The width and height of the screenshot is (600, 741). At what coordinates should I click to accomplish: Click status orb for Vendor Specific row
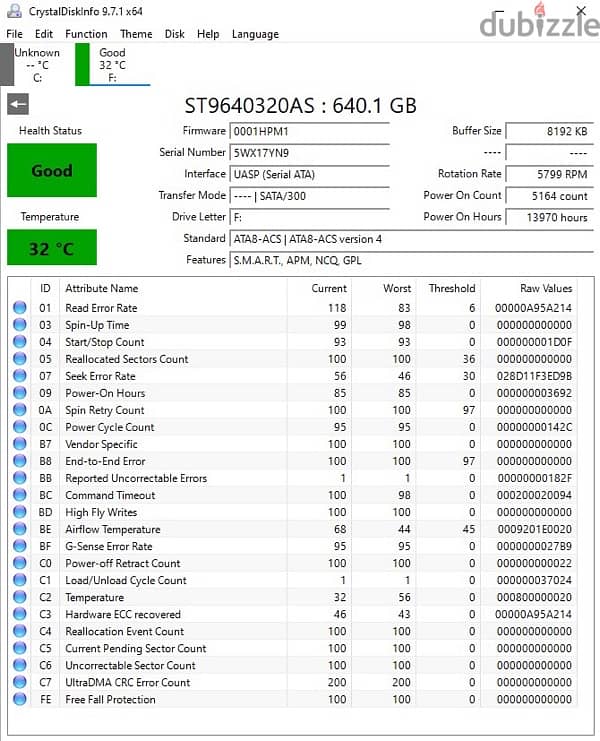(x=20, y=444)
